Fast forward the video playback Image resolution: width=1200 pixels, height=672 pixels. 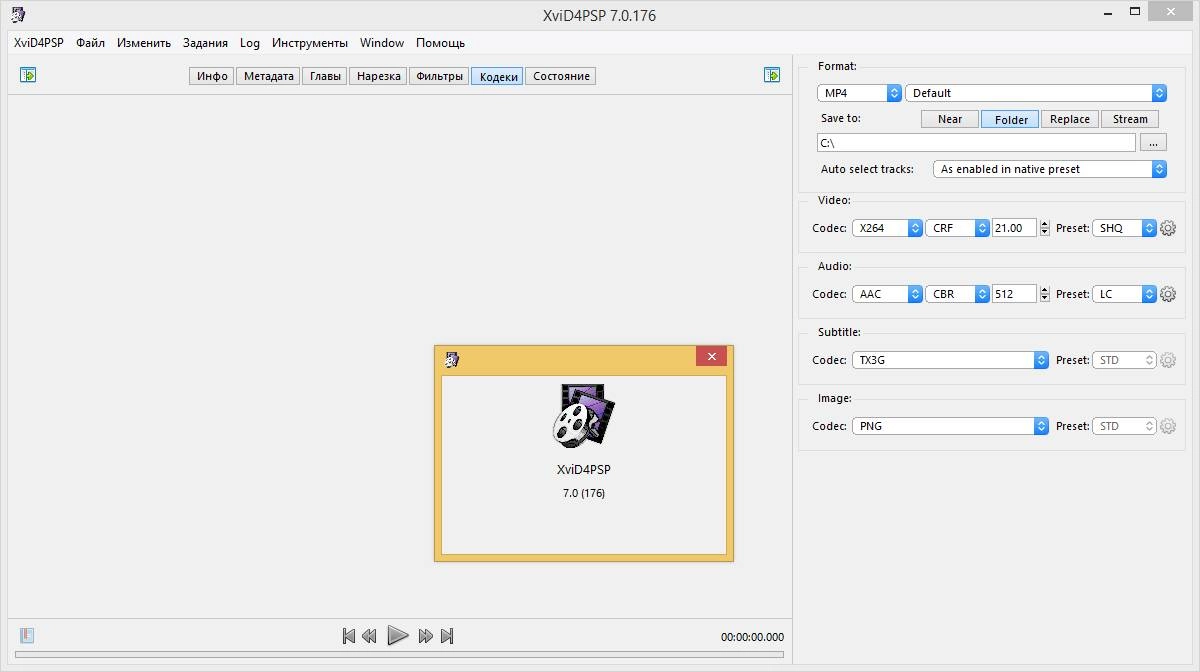coord(426,636)
